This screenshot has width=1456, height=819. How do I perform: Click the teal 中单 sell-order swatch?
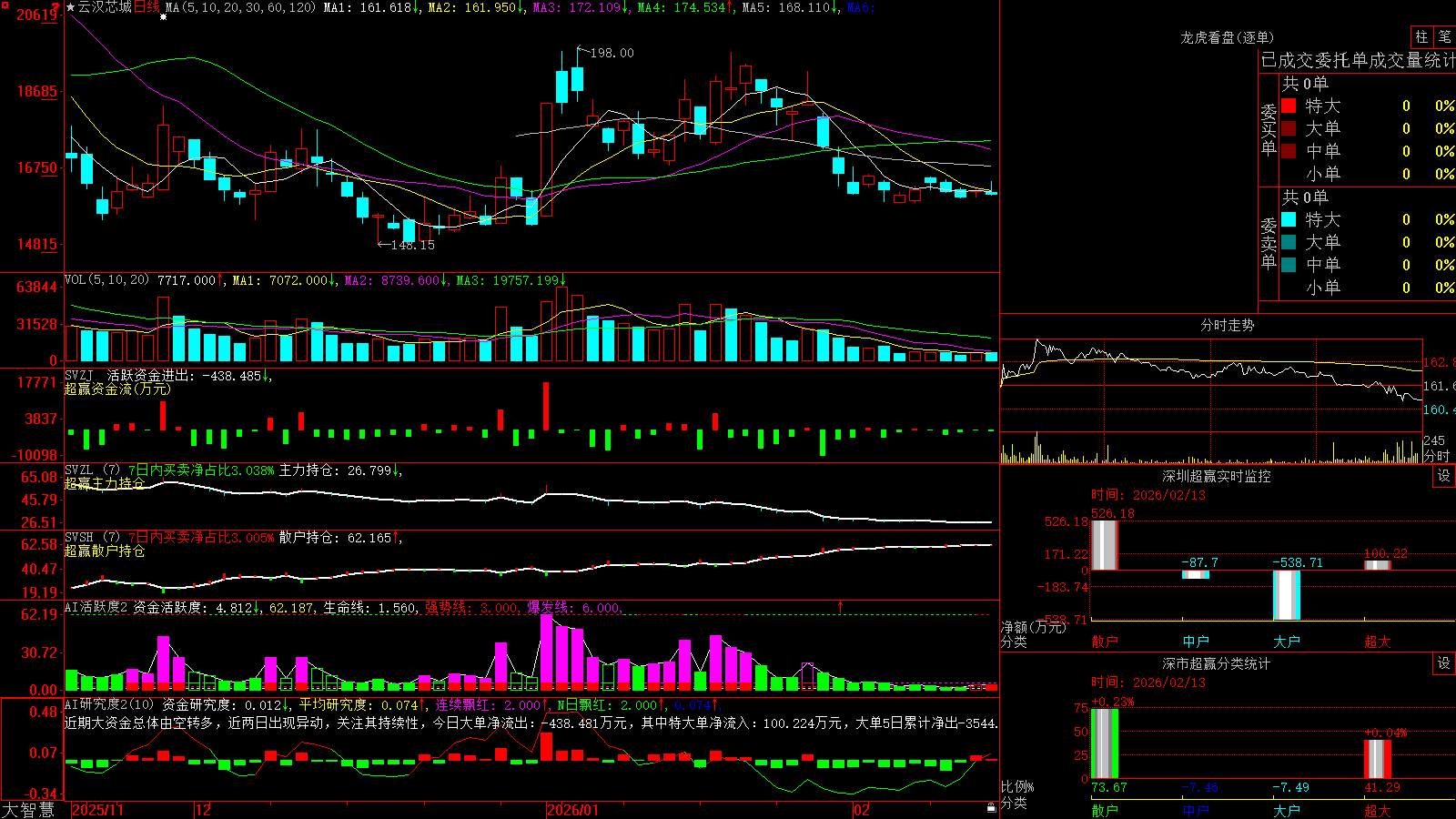pyautogui.click(x=1289, y=265)
